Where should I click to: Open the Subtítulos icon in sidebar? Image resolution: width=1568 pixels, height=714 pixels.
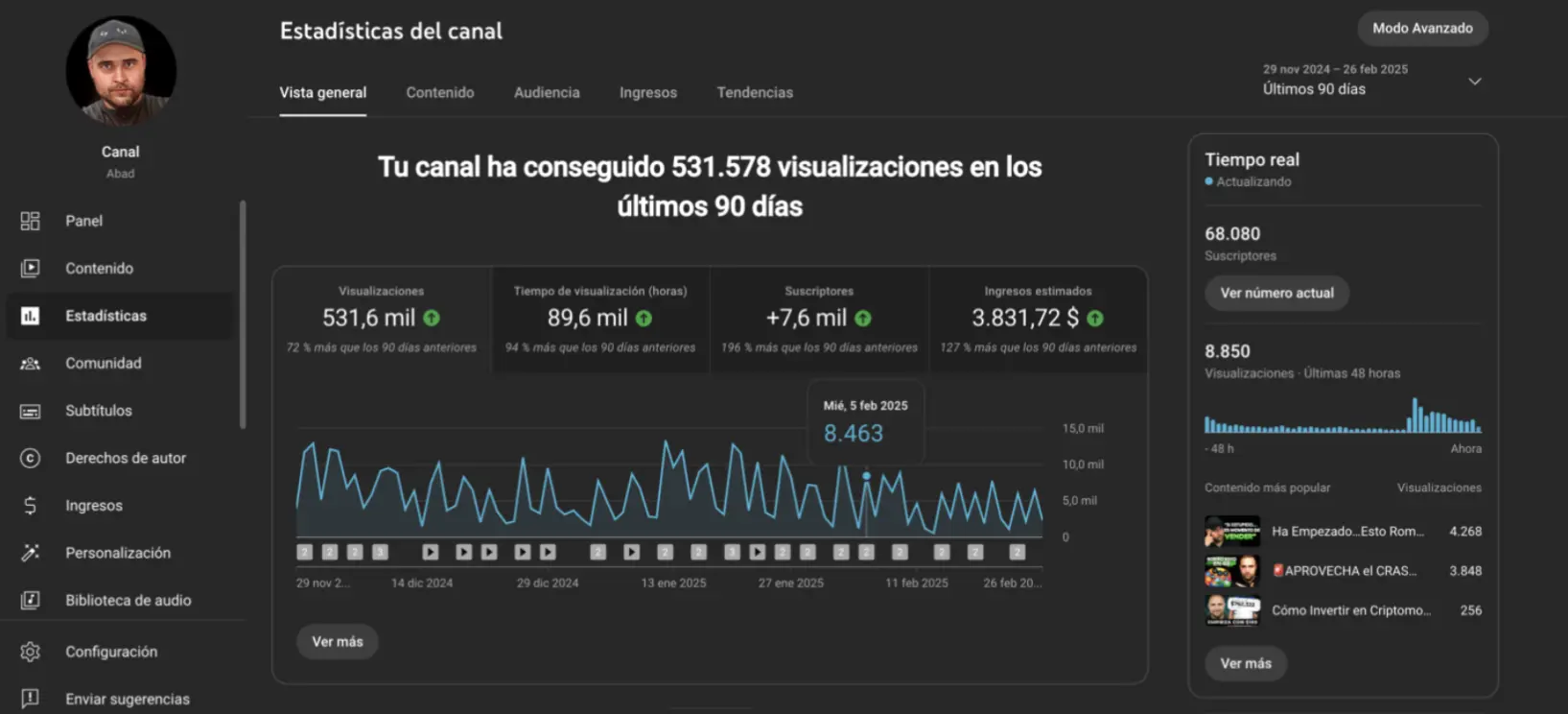click(30, 411)
